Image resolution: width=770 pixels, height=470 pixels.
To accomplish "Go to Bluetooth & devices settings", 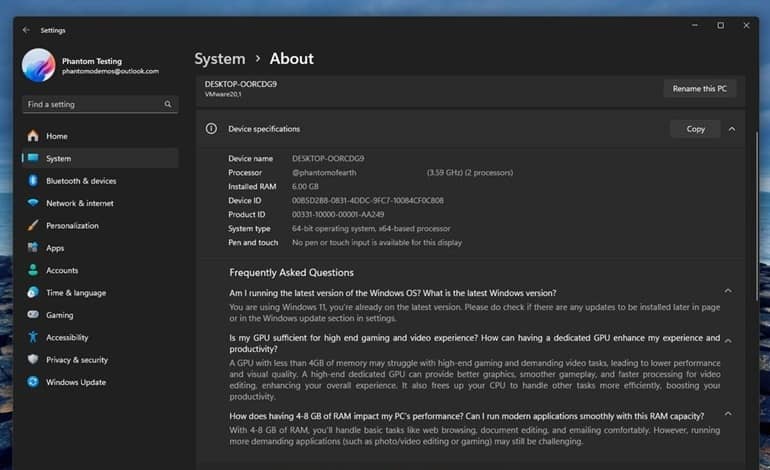I will pyautogui.click(x=100, y=181).
